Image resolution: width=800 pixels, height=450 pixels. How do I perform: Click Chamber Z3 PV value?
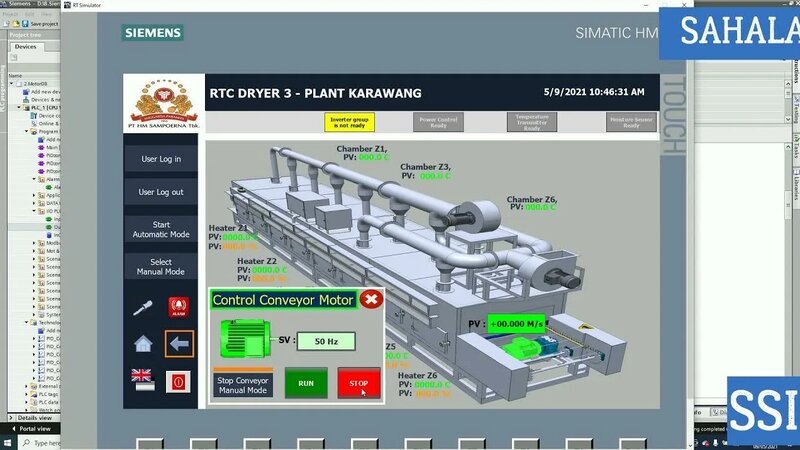(x=435, y=176)
